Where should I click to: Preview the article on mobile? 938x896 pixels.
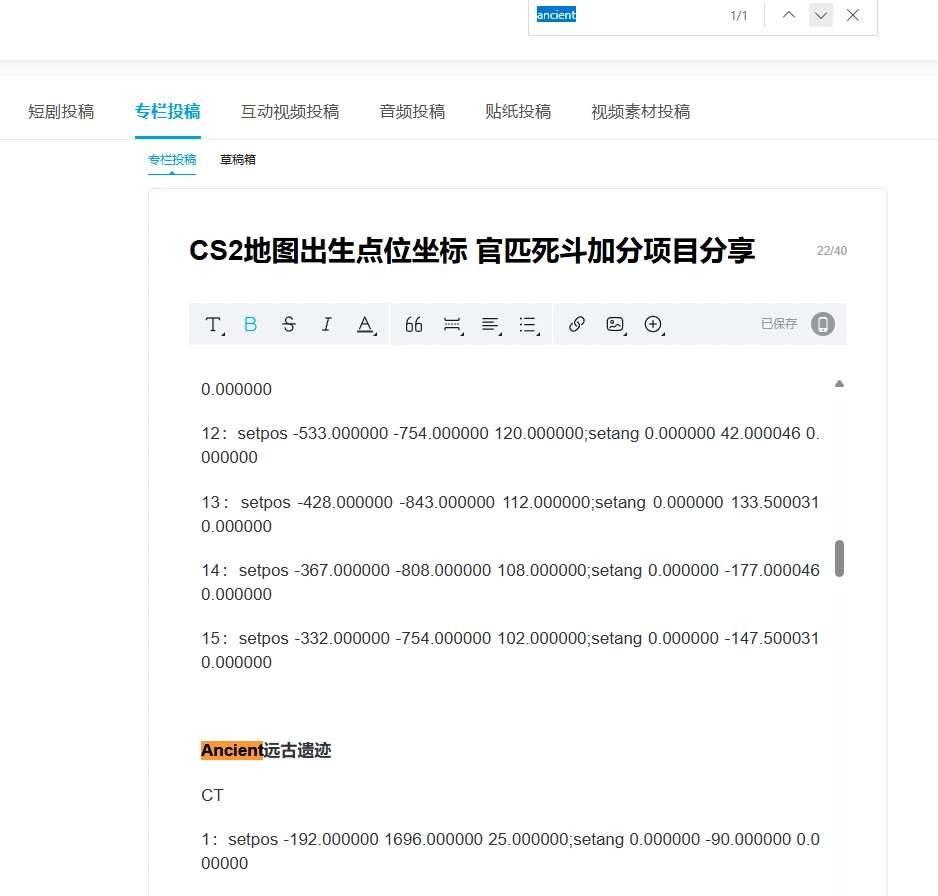[823, 324]
